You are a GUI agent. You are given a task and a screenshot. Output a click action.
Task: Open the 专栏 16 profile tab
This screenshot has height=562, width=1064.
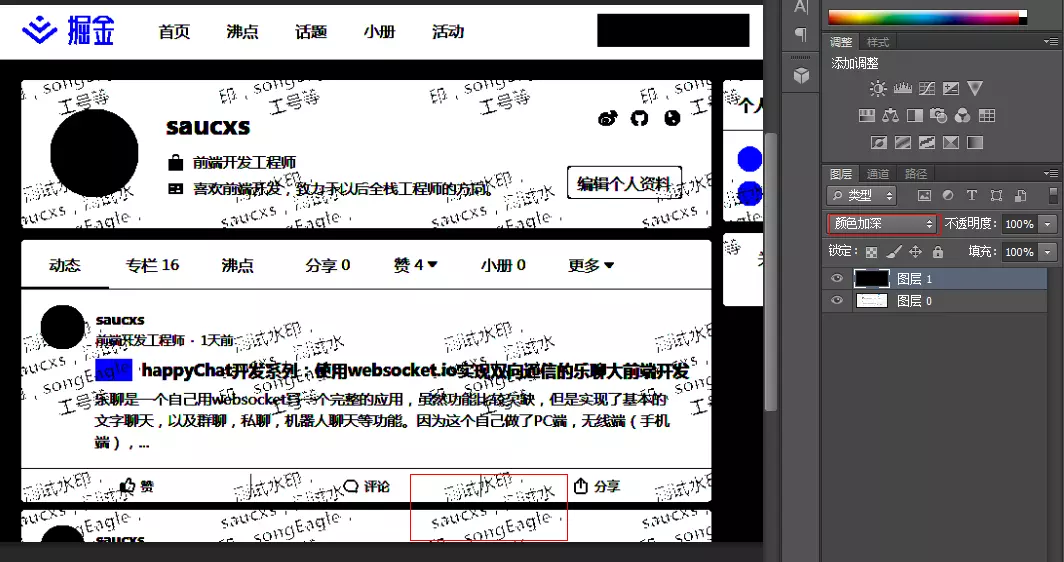(x=152, y=265)
